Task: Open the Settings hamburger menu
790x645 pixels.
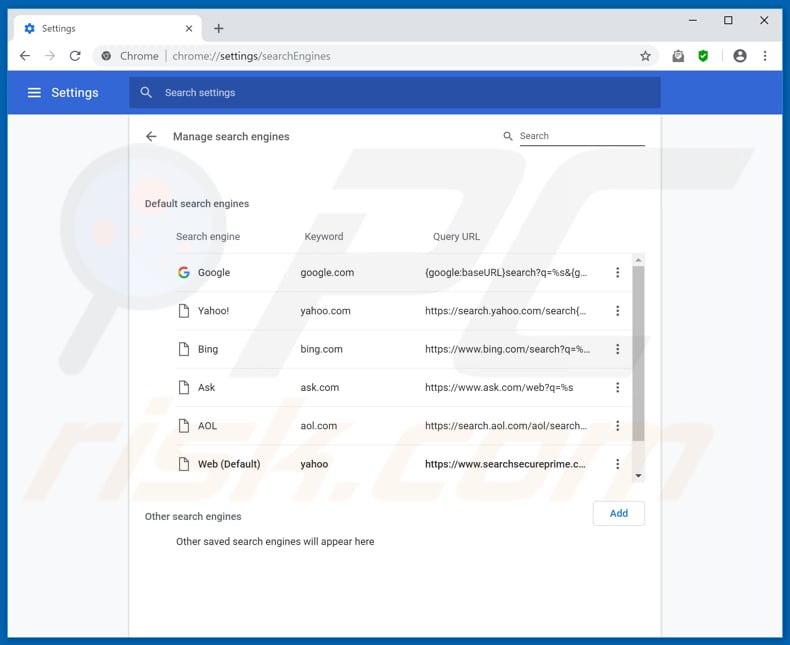Action: coord(34,93)
